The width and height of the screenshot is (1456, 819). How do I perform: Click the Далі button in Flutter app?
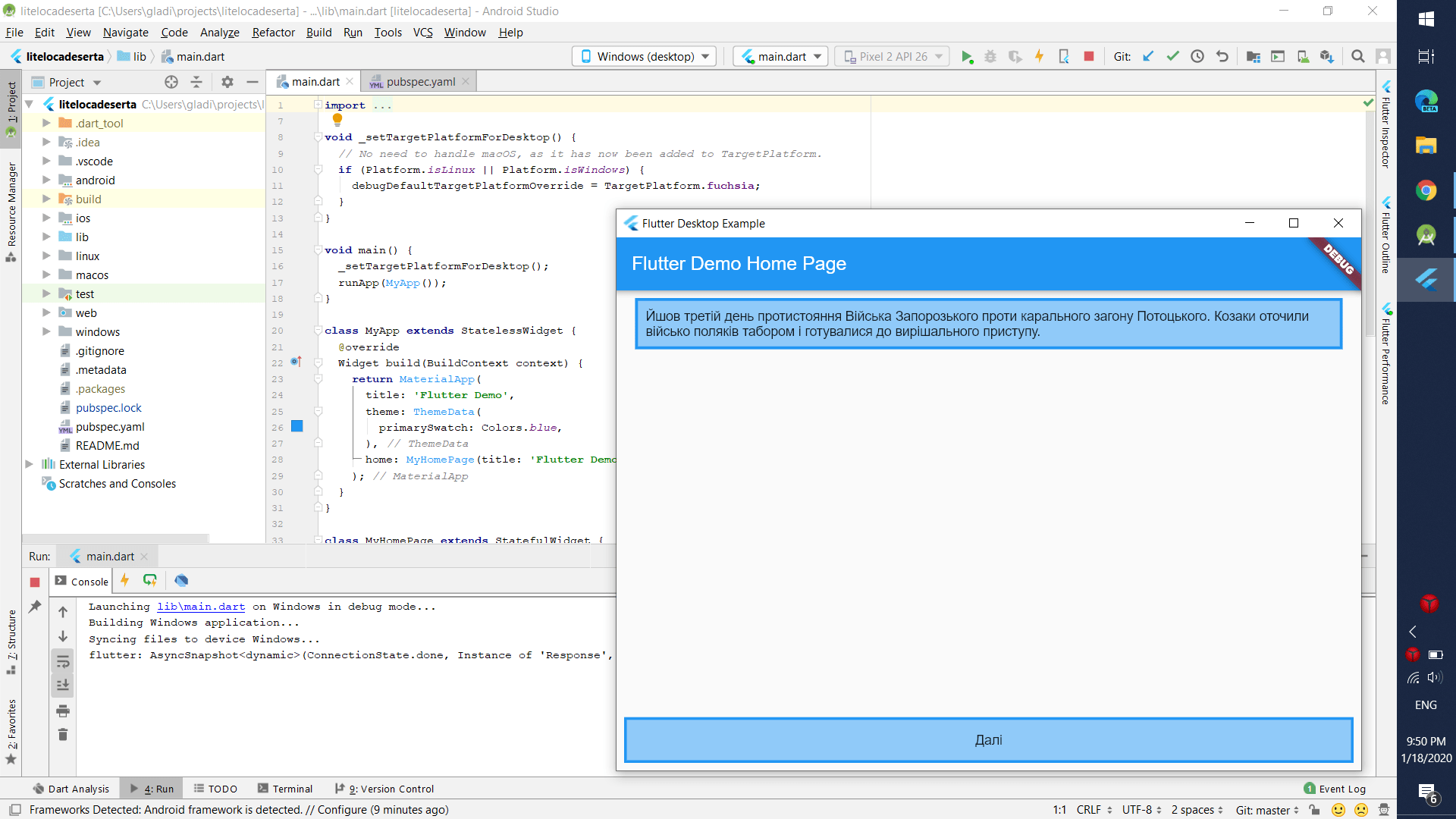click(988, 740)
